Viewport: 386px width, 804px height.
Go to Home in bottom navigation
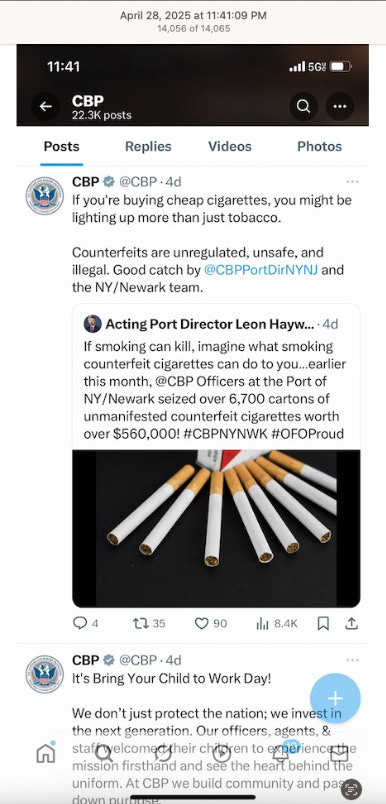[46, 753]
